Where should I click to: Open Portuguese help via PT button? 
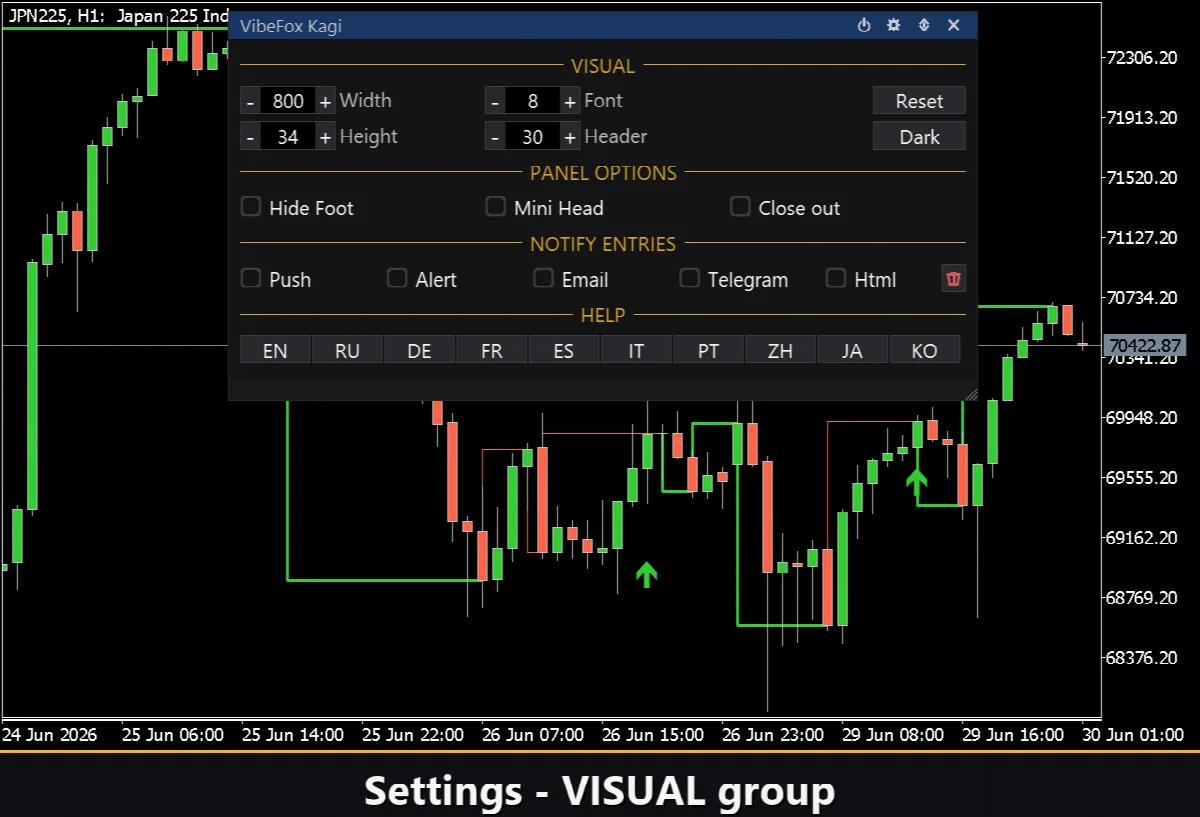[708, 350]
